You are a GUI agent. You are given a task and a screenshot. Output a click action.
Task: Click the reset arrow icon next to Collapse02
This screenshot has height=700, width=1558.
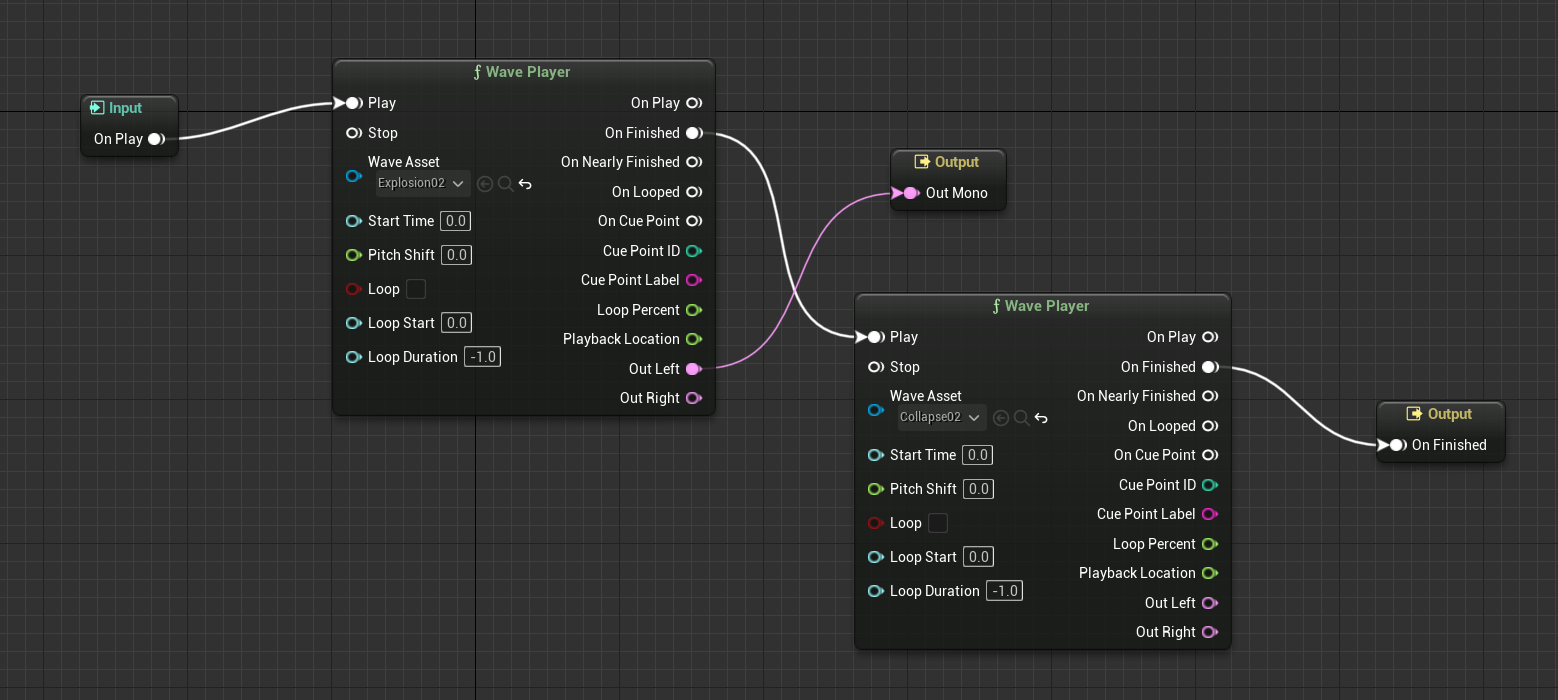click(x=1041, y=418)
